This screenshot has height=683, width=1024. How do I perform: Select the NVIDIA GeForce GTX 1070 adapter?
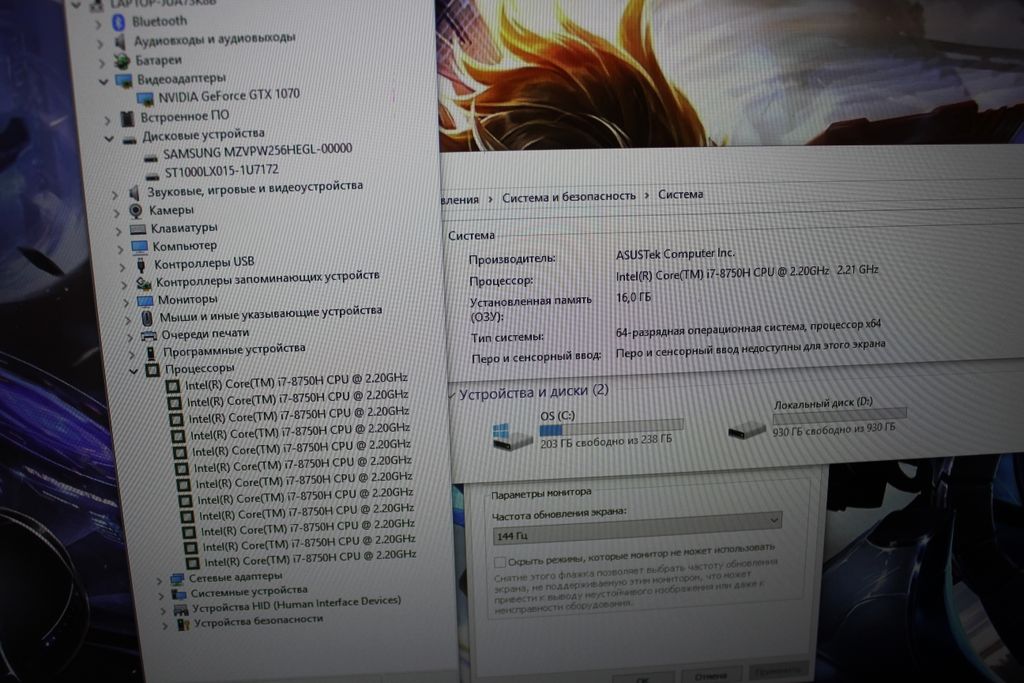pyautogui.click(x=230, y=95)
